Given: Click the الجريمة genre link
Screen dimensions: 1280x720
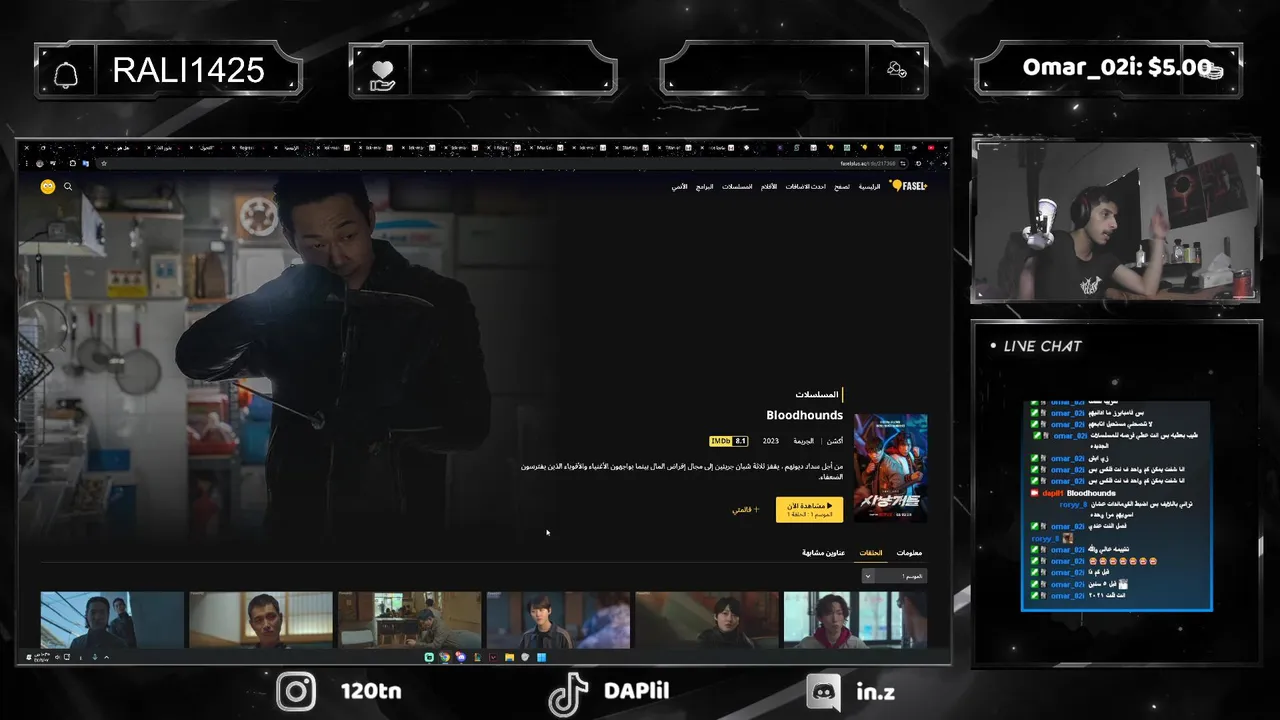Looking at the screenshot, I should pos(804,441).
